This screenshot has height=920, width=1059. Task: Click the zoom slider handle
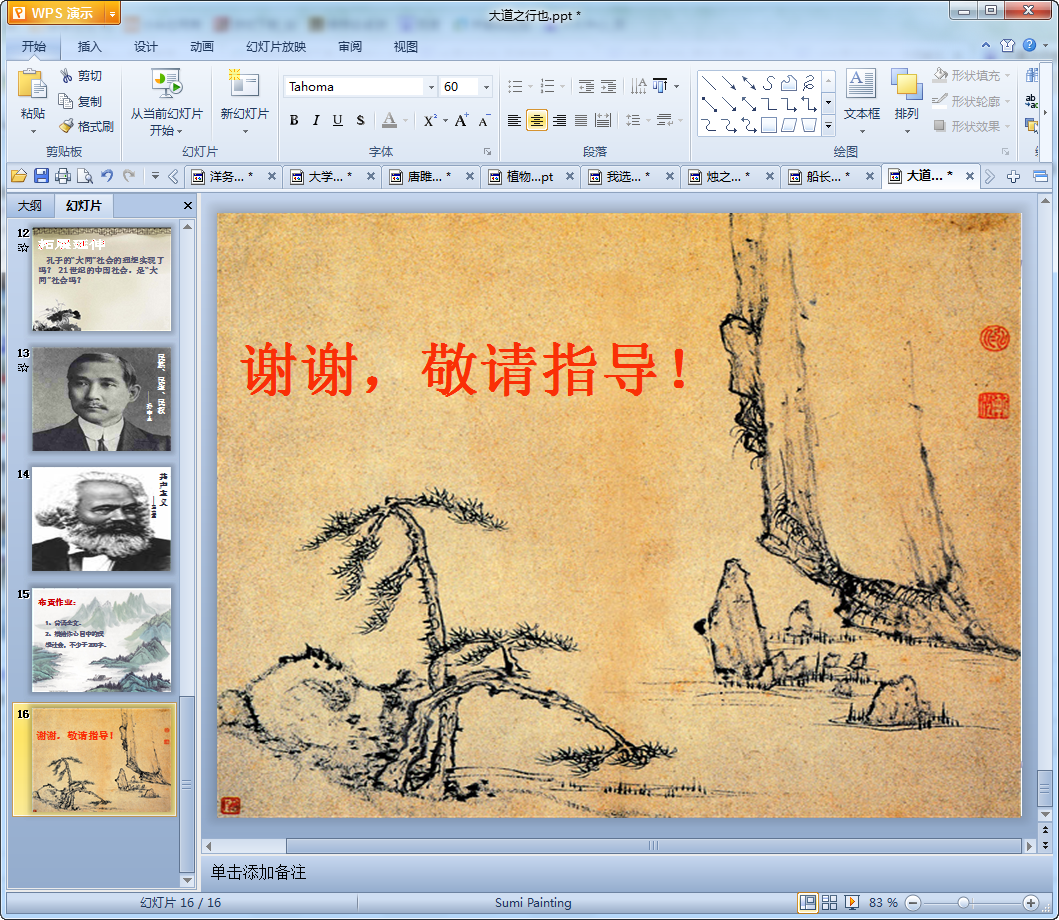pos(964,902)
